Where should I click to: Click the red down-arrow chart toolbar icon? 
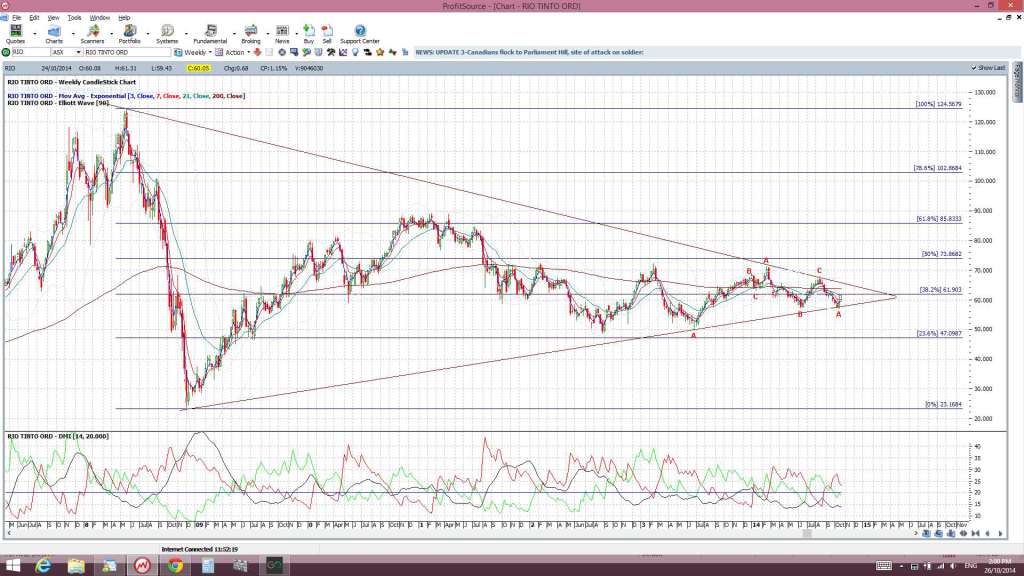pyautogui.click(x=257, y=52)
